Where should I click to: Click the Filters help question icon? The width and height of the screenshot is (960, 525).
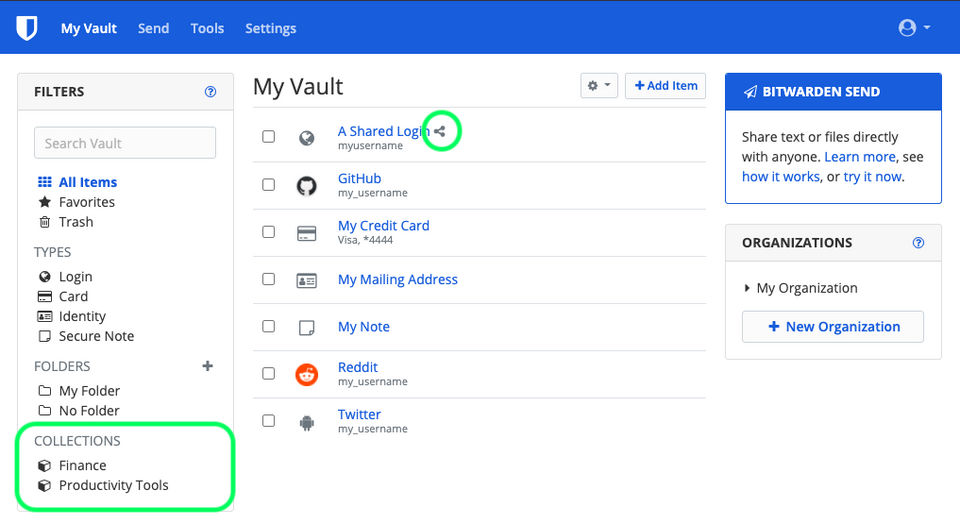[210, 92]
